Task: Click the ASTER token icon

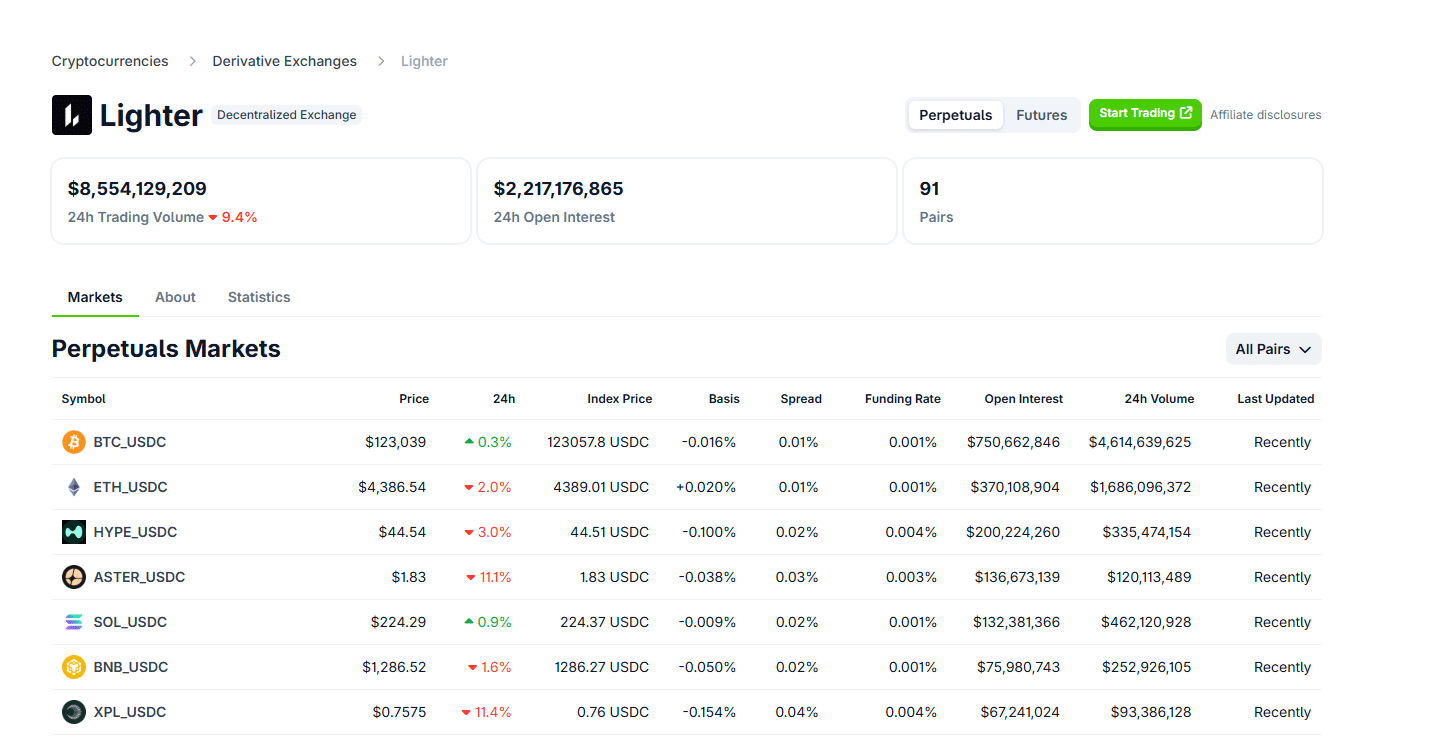Action: (x=73, y=577)
